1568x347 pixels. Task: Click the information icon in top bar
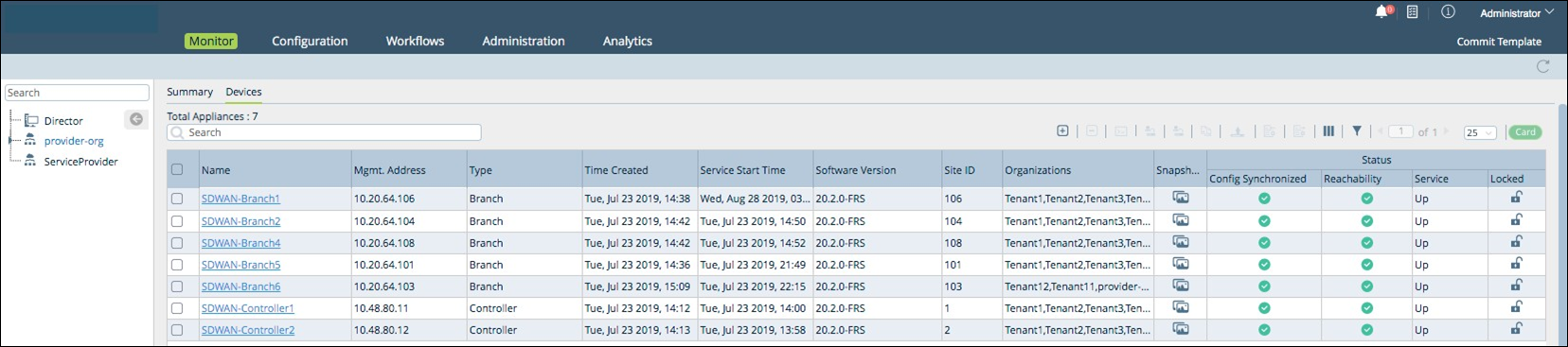coord(1448,12)
